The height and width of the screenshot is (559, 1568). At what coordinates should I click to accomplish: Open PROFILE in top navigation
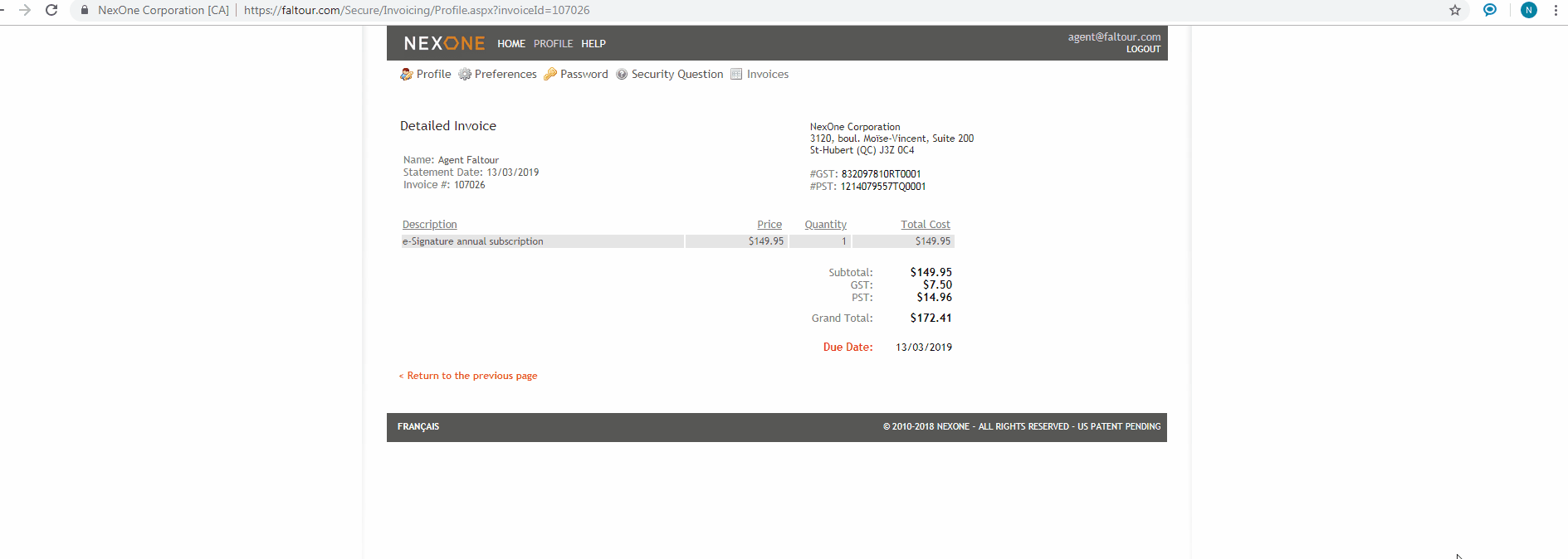[x=554, y=44]
